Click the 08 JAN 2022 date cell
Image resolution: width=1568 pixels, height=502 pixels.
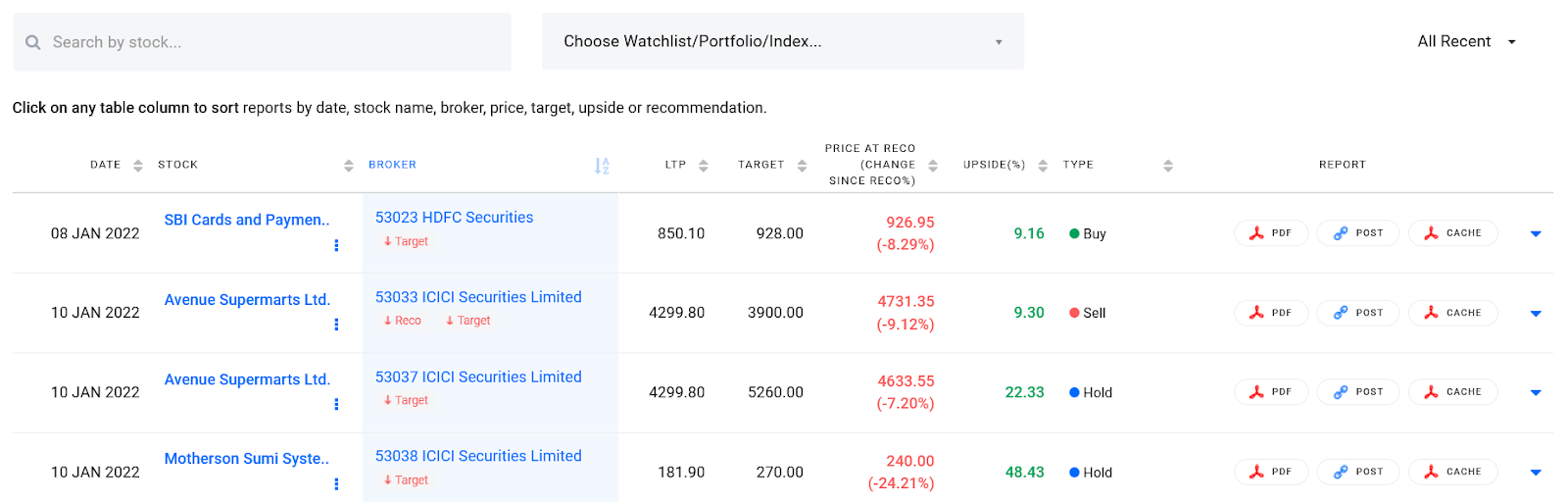coord(95,233)
